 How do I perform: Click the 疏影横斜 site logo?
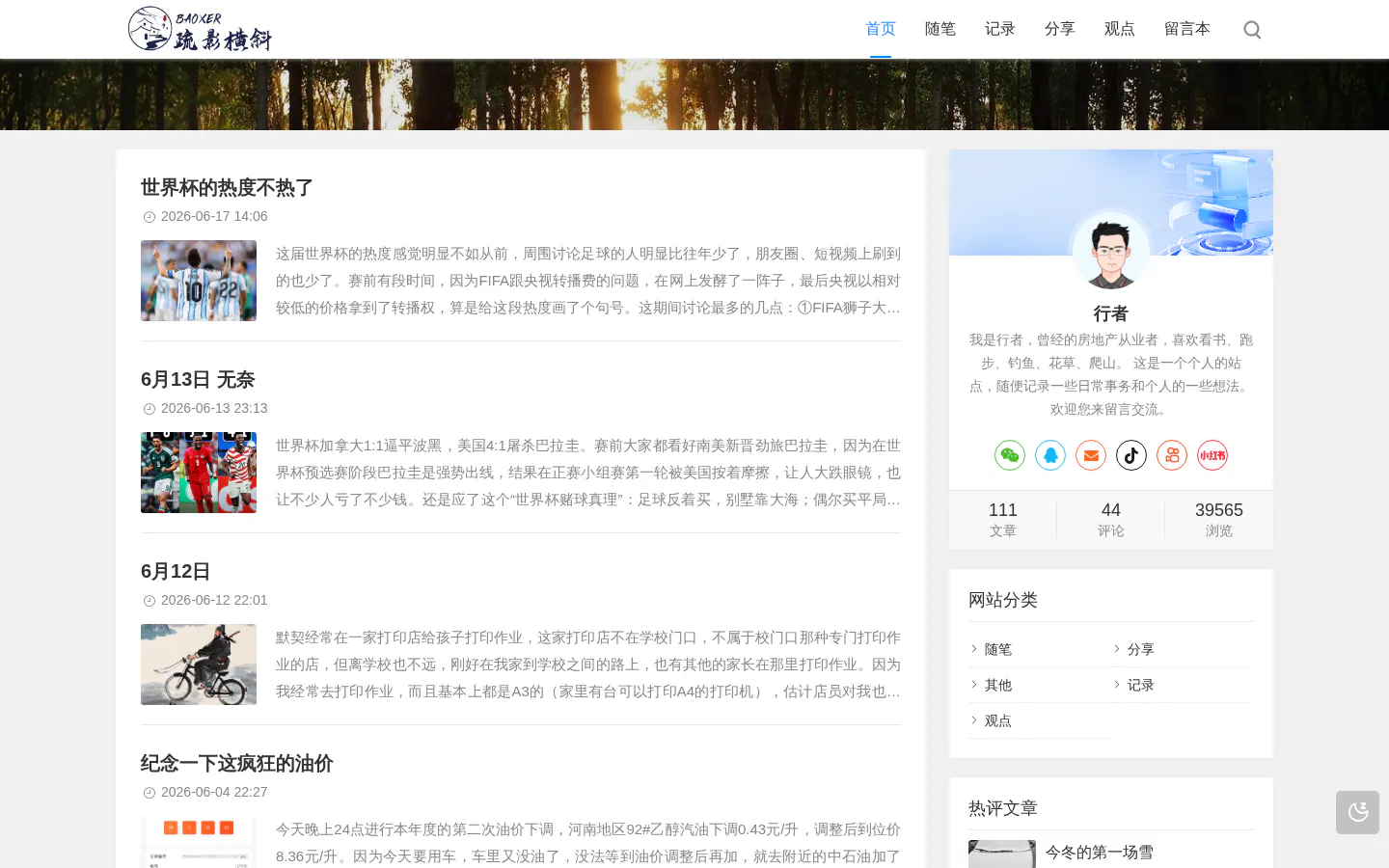tap(201, 29)
